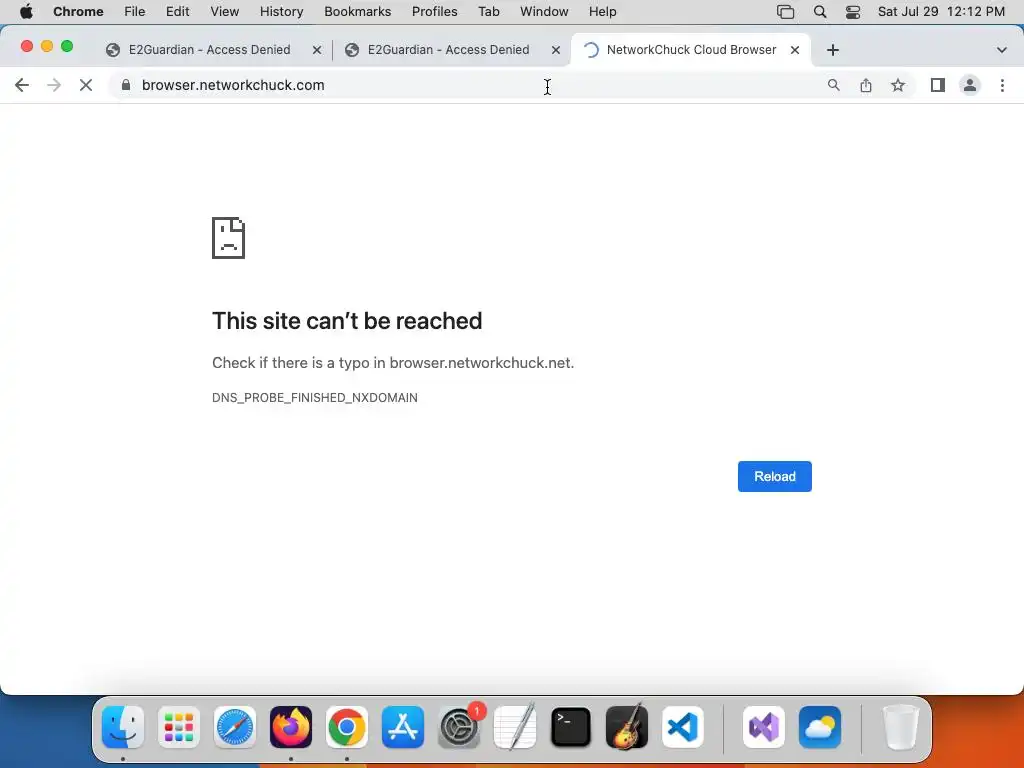Launch Firefox from the dock
The width and height of the screenshot is (1024, 768).
pos(291,727)
